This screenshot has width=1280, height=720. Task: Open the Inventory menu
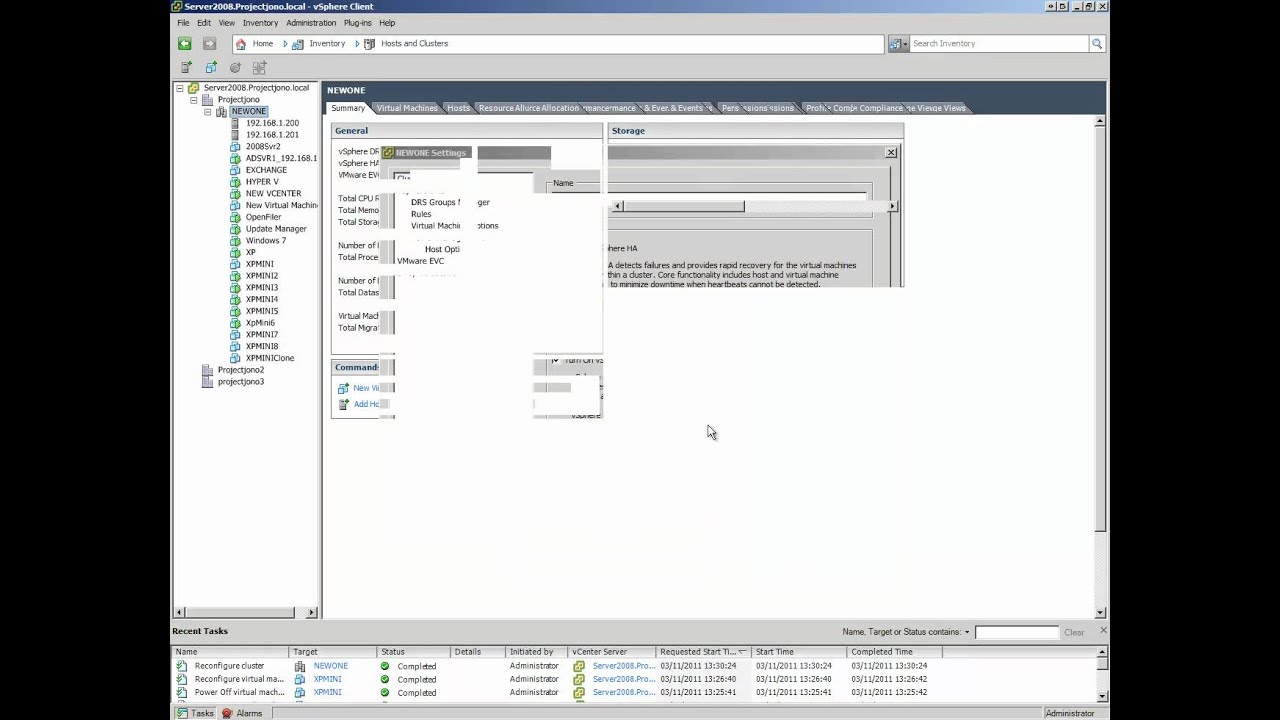(261, 23)
